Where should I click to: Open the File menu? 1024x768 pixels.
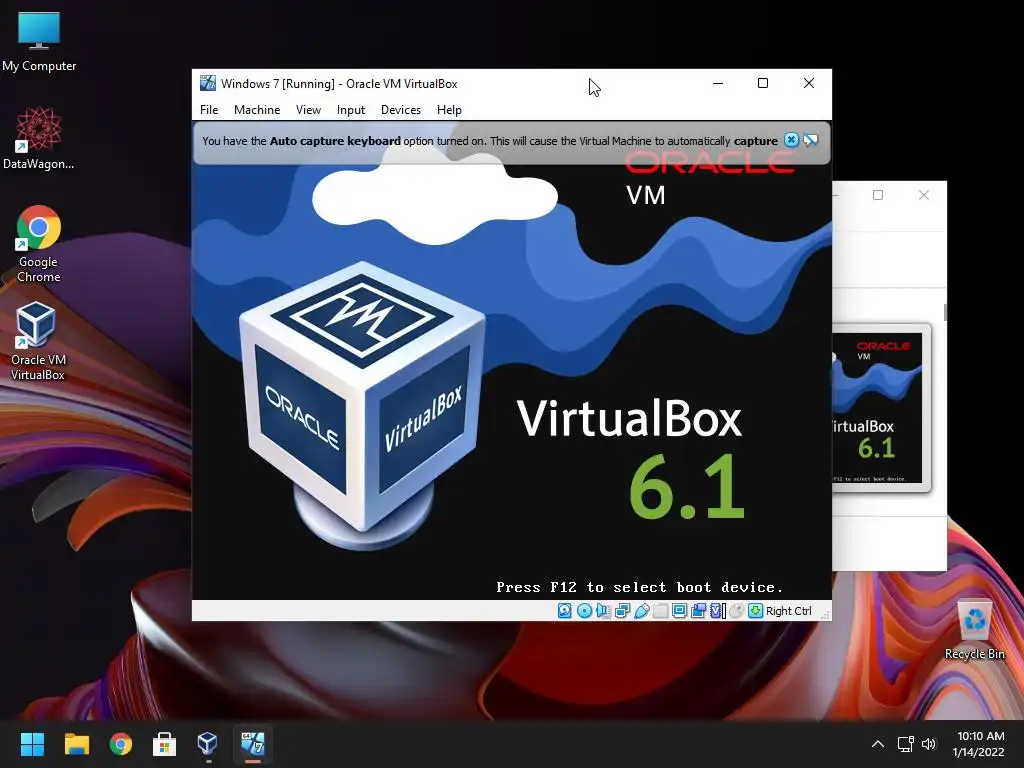point(209,110)
